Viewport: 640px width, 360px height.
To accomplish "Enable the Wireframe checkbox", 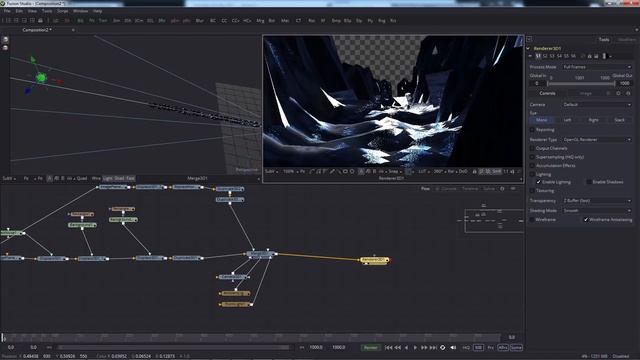I will coord(532,220).
